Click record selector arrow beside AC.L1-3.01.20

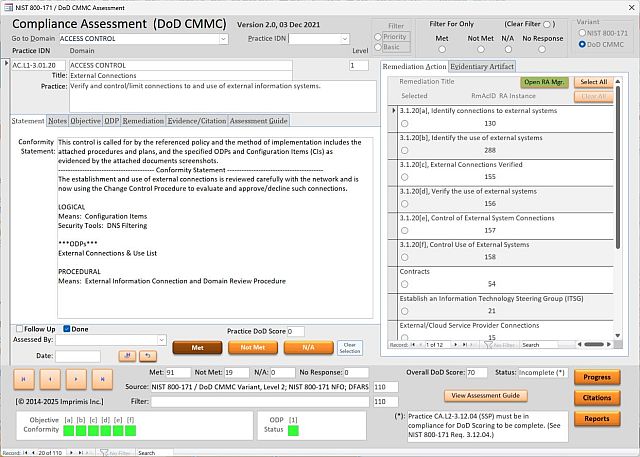click(x=6, y=63)
